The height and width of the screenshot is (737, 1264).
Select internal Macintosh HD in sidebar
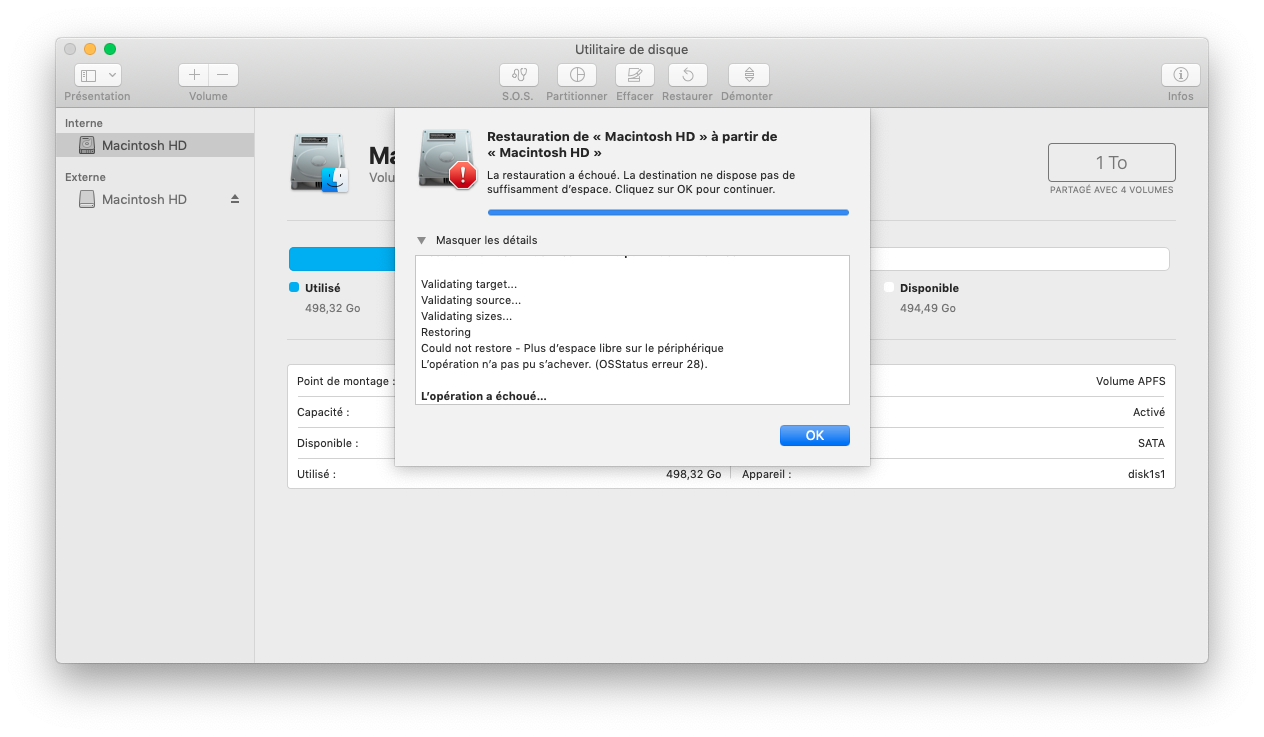click(x=155, y=145)
